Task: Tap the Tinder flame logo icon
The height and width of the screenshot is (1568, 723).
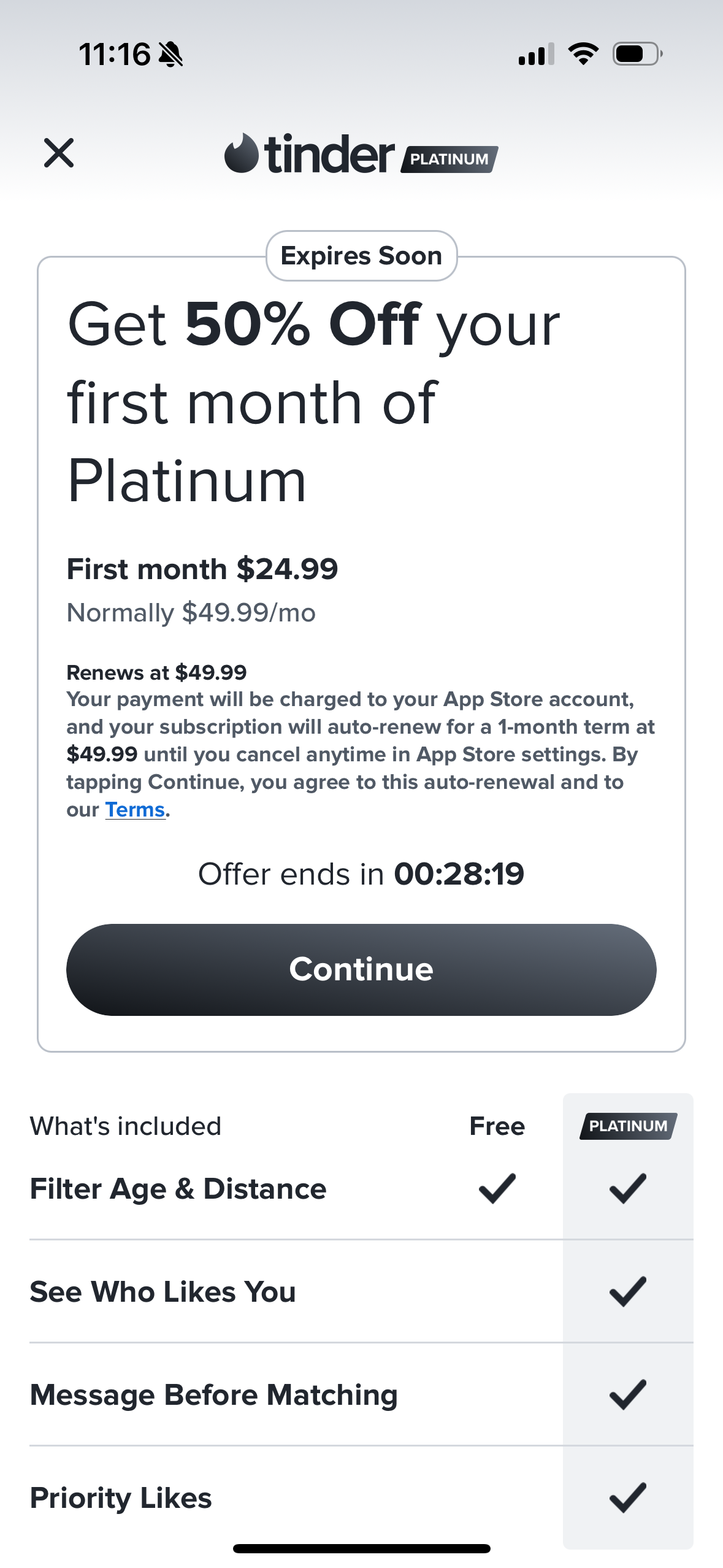Action: tap(241, 153)
